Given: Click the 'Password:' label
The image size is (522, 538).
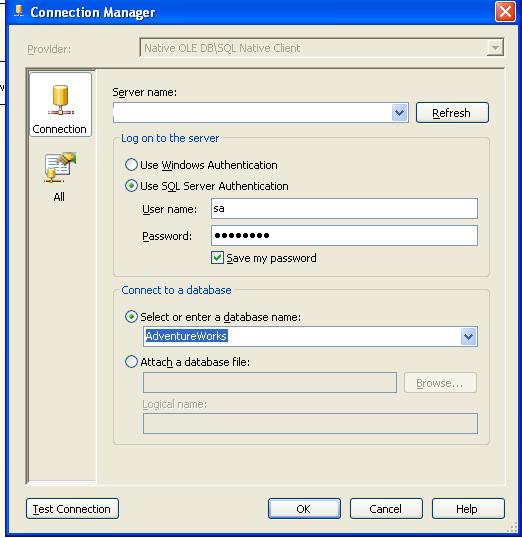Looking at the screenshot, I should 167,236.
